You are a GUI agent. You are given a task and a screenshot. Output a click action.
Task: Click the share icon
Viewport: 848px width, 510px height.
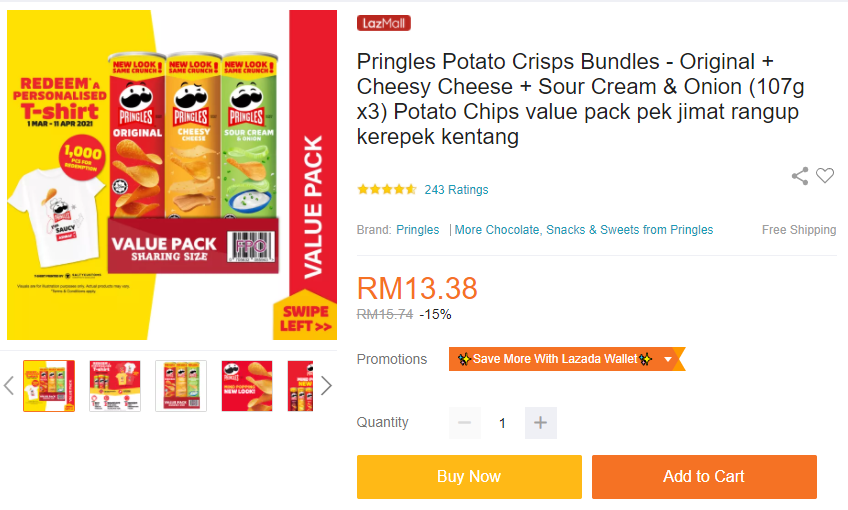point(800,176)
